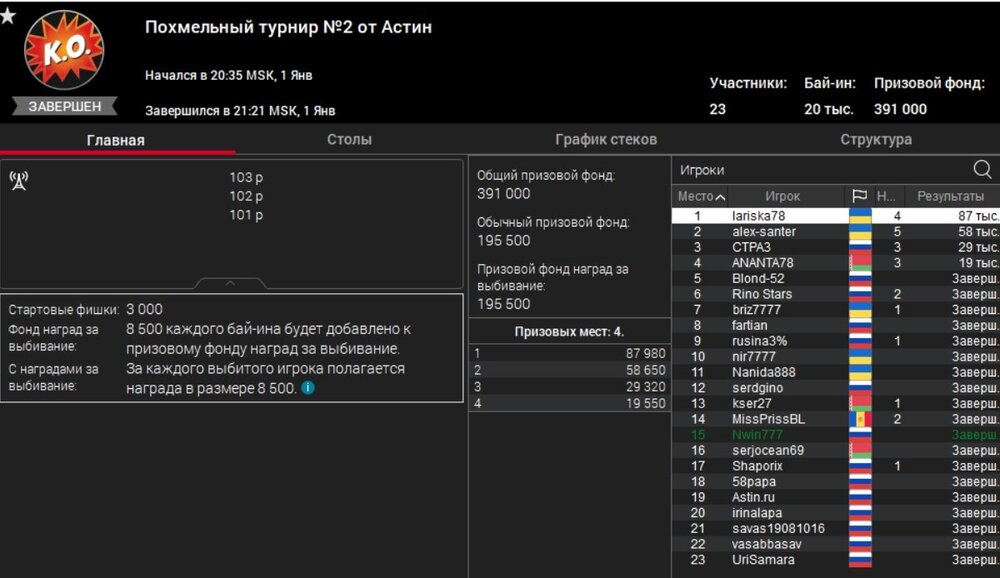Select the first place prize row 87 980
The width and height of the screenshot is (1000, 578).
[570, 353]
